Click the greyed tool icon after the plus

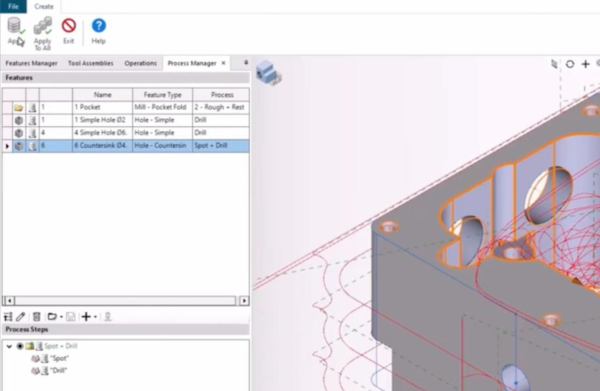pyautogui.click(x=108, y=317)
